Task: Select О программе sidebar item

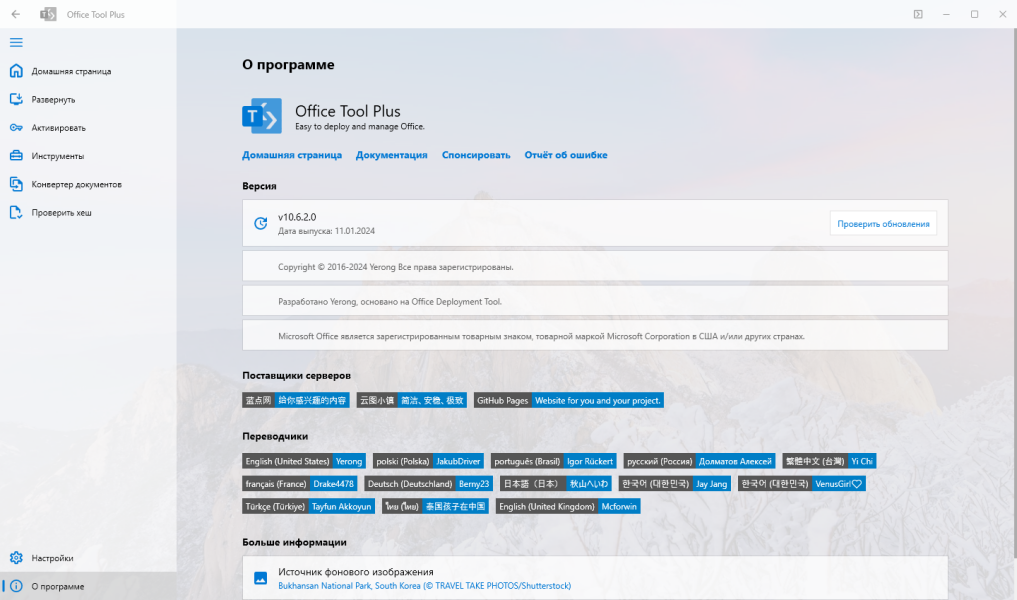Action: pos(88,586)
